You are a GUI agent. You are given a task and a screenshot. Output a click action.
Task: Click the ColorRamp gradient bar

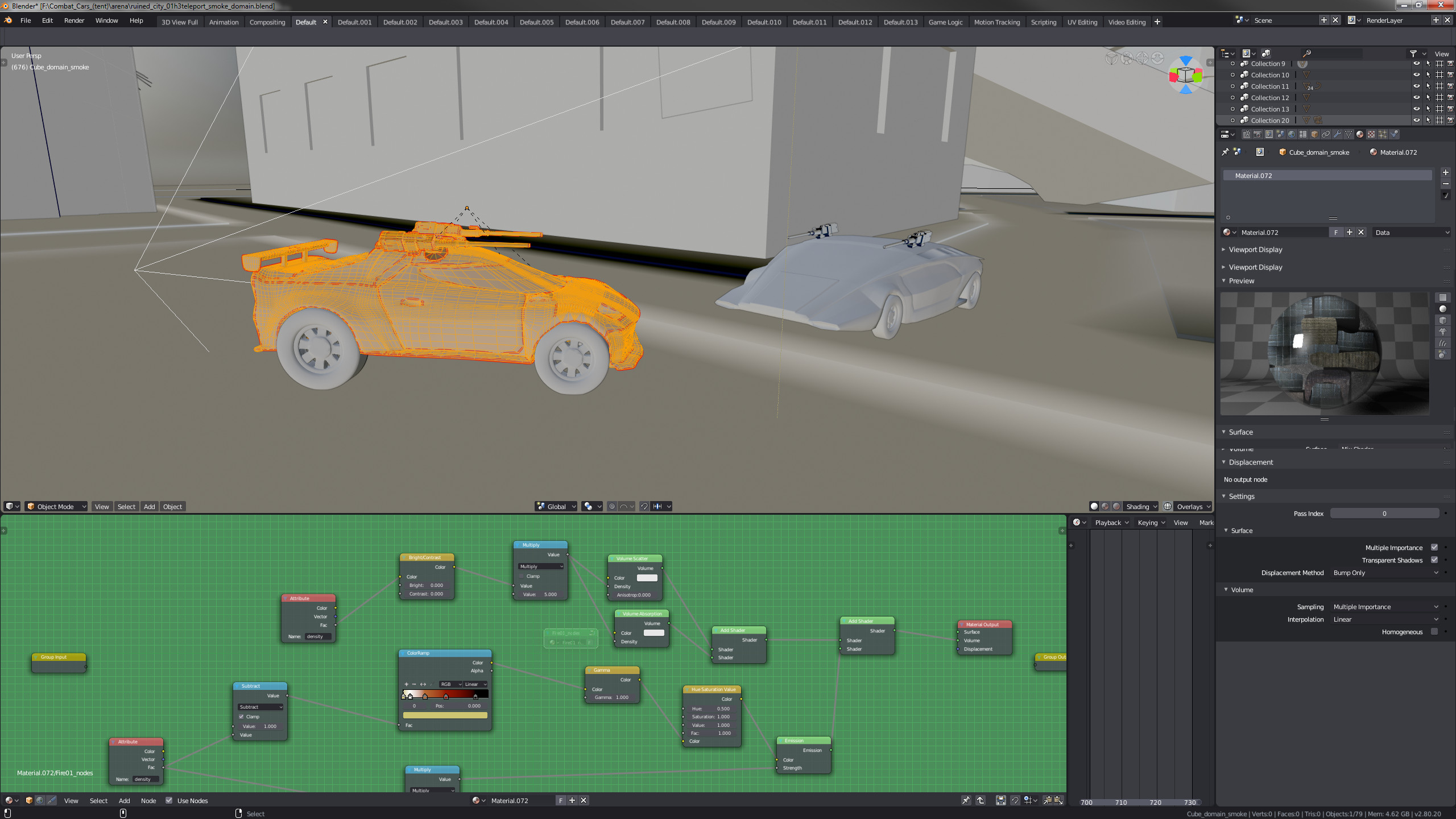pos(445,694)
